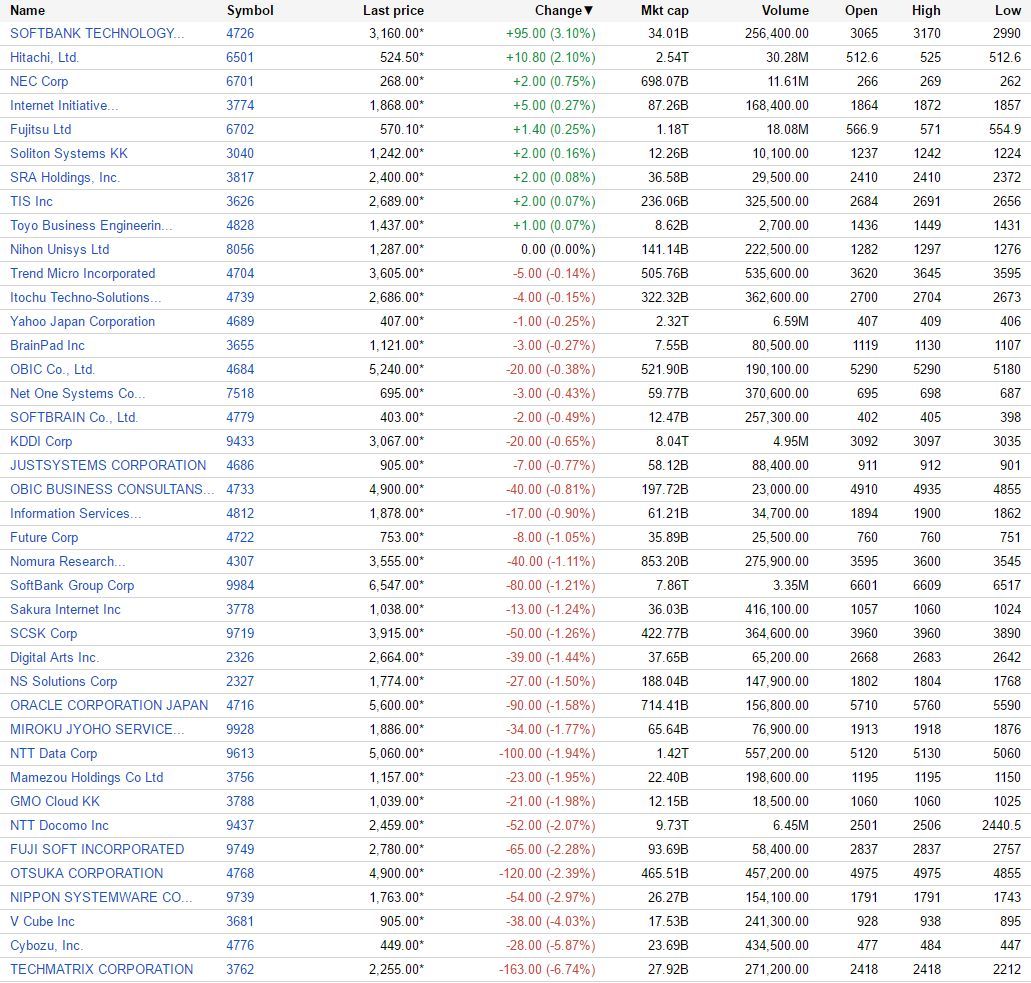The height and width of the screenshot is (983, 1031).
Task: Open FUJI SOFT INCORPORATED link
Action: coord(97,850)
